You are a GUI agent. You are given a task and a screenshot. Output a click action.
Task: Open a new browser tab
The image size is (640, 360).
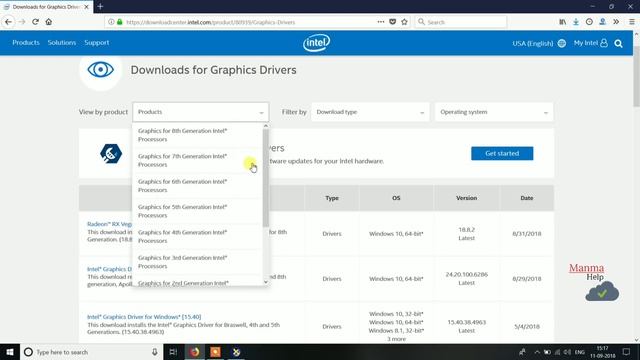coord(100,7)
